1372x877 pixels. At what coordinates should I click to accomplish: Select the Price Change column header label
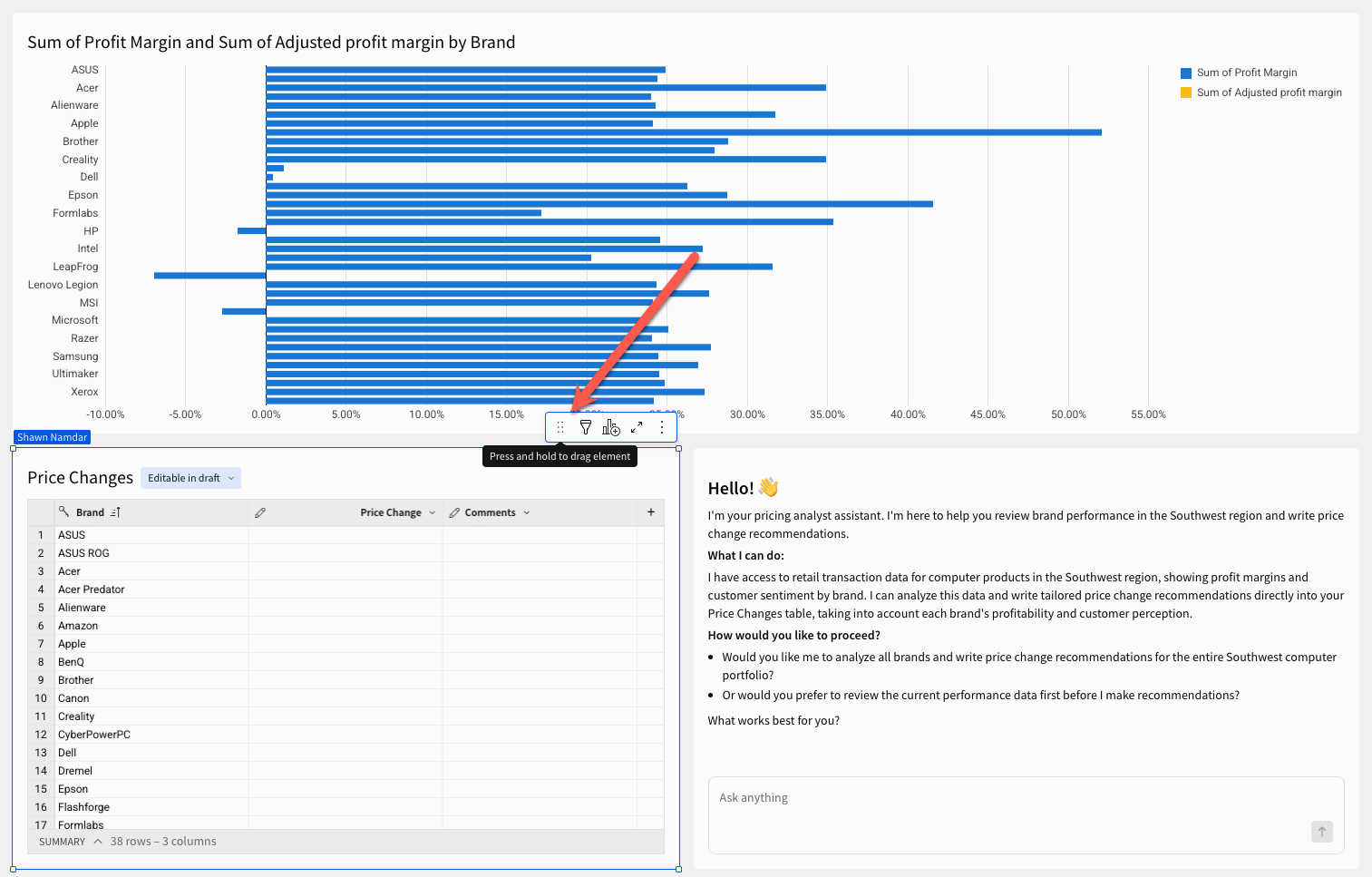click(x=391, y=512)
